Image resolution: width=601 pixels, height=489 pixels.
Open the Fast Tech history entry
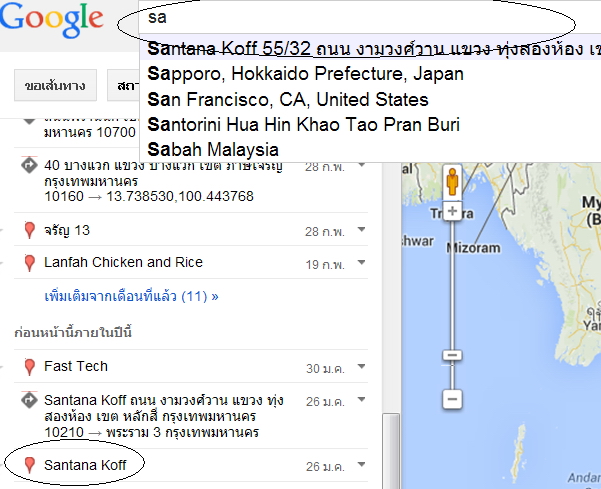click(x=76, y=366)
